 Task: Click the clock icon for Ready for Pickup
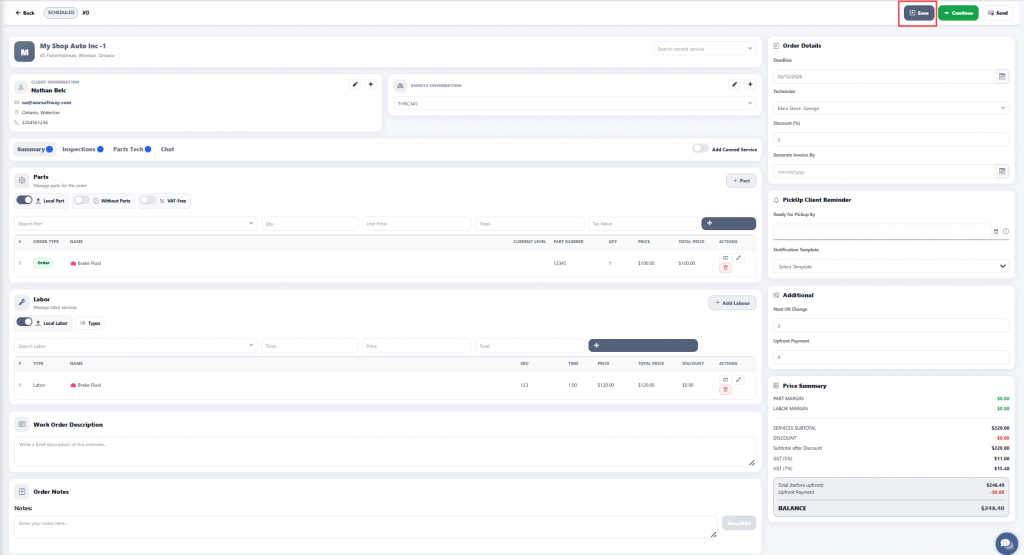pos(1006,231)
